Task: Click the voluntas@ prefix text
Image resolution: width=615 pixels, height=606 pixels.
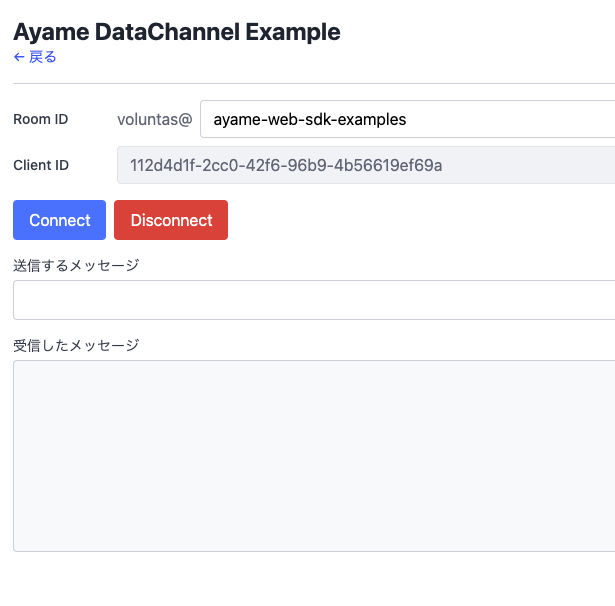Action: click(x=154, y=119)
